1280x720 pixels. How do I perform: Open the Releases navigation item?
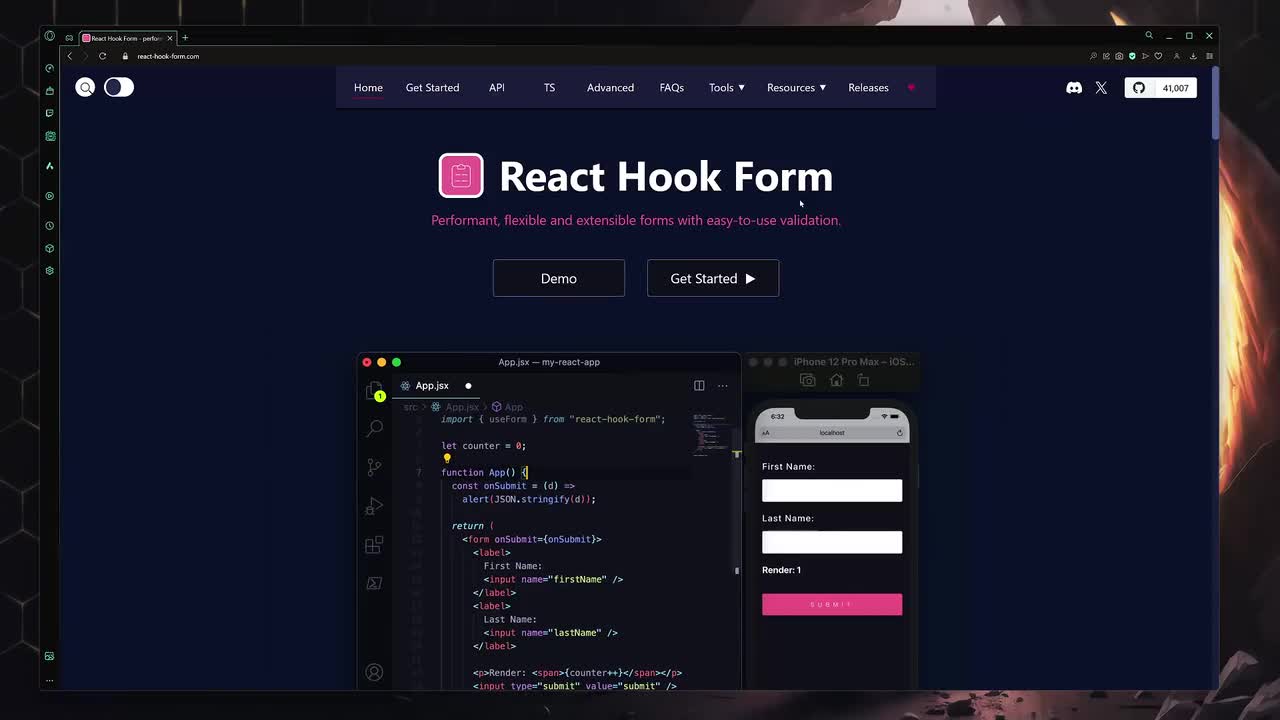click(868, 88)
